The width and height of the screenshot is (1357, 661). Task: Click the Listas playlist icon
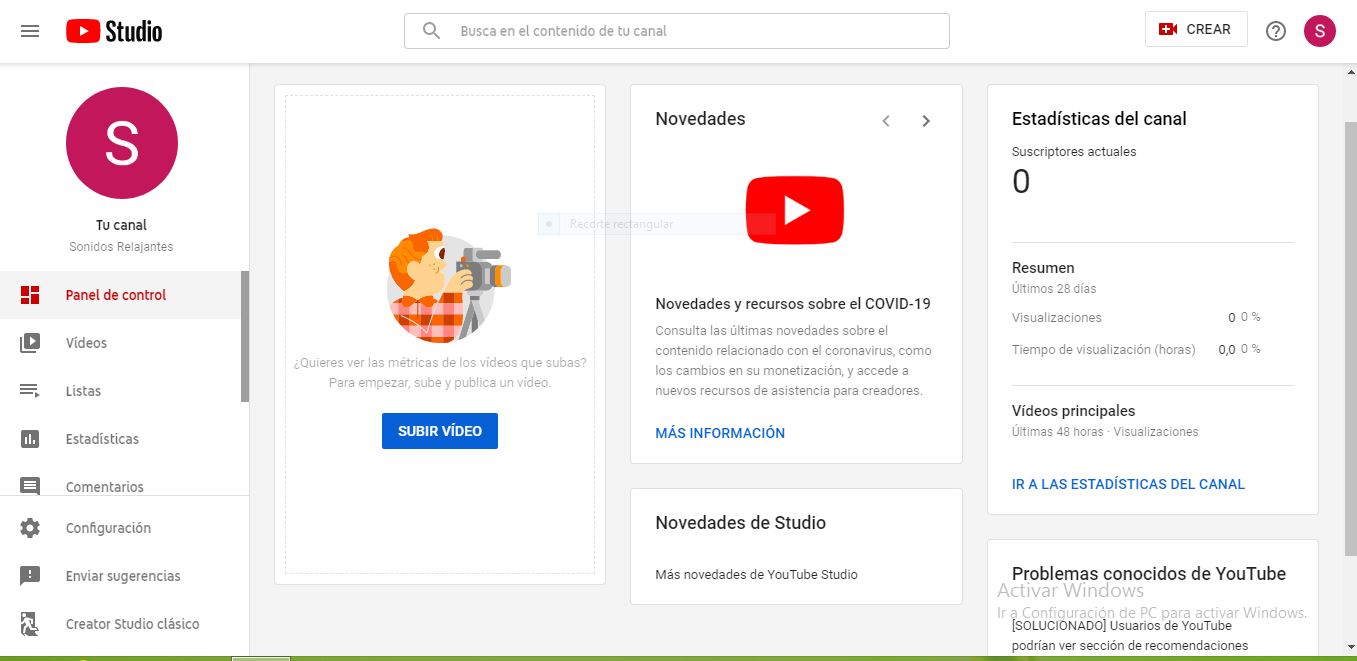pos(30,391)
